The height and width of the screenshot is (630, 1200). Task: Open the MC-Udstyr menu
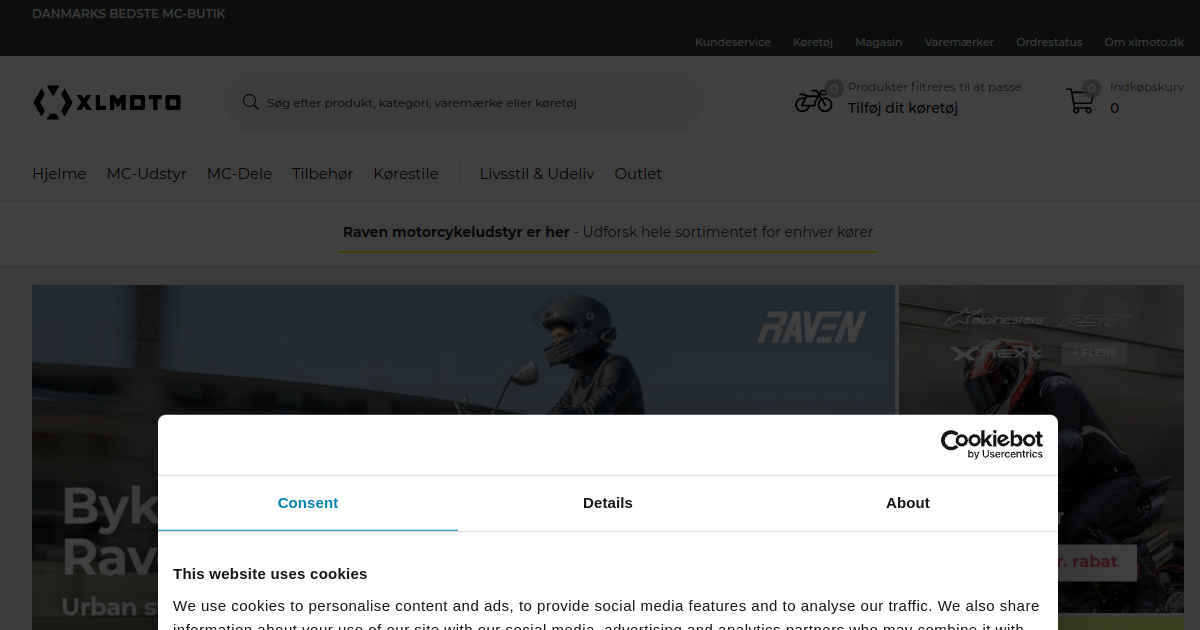[147, 174]
